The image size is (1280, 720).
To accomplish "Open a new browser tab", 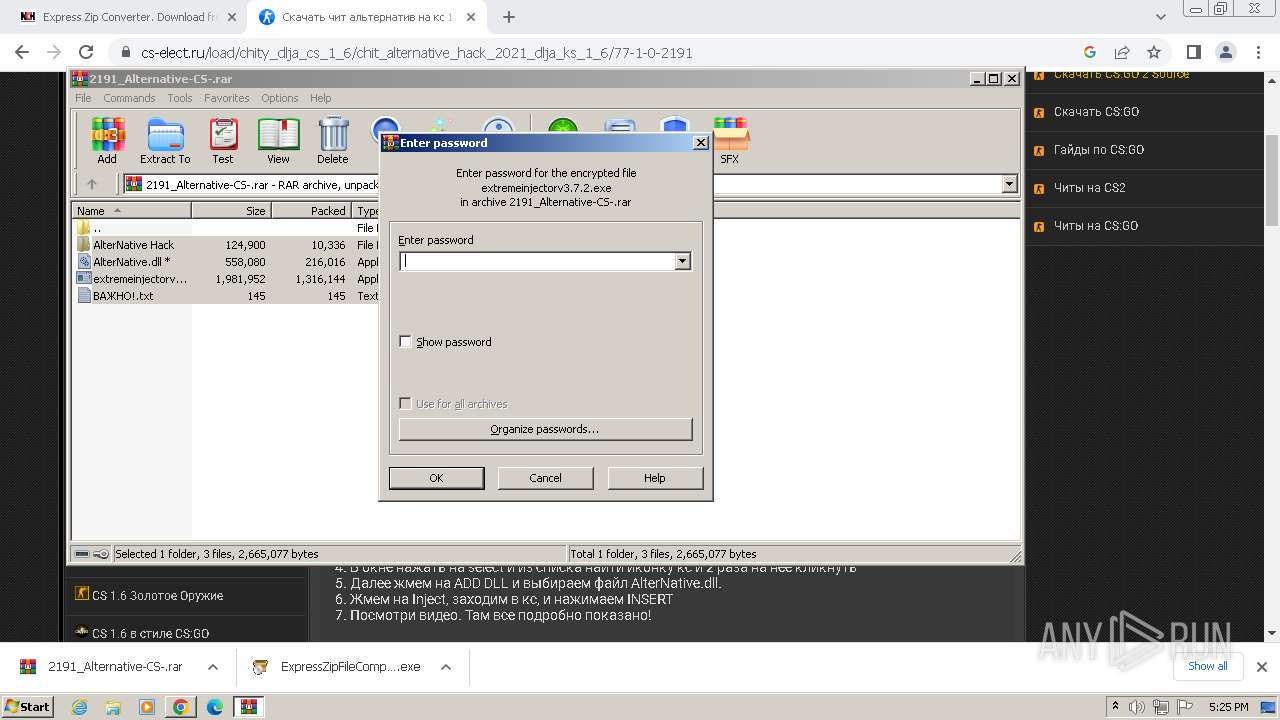I will [x=508, y=17].
